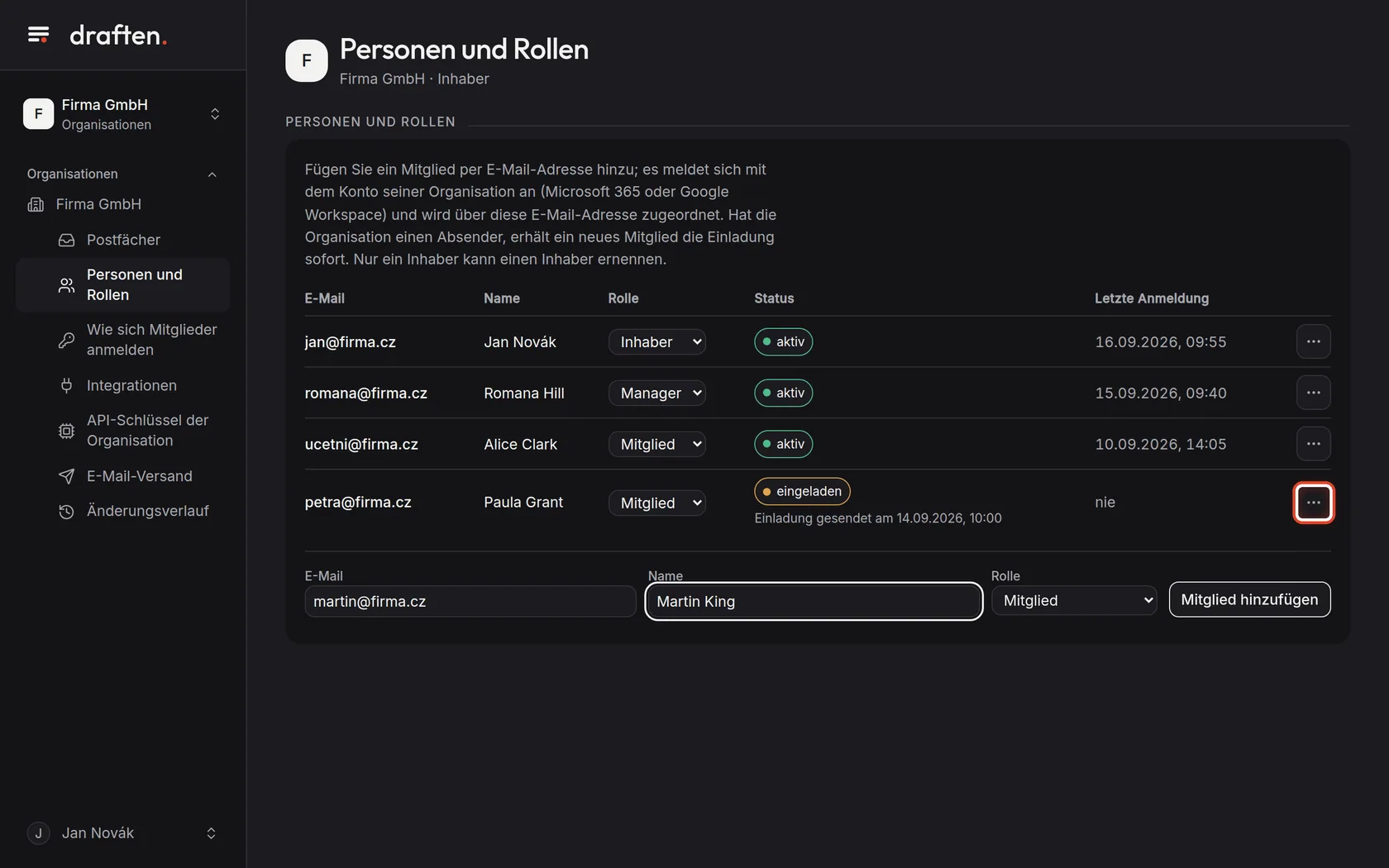Screen dimensions: 1389x868
Task: Click the Name column header in the table
Action: tap(502, 298)
